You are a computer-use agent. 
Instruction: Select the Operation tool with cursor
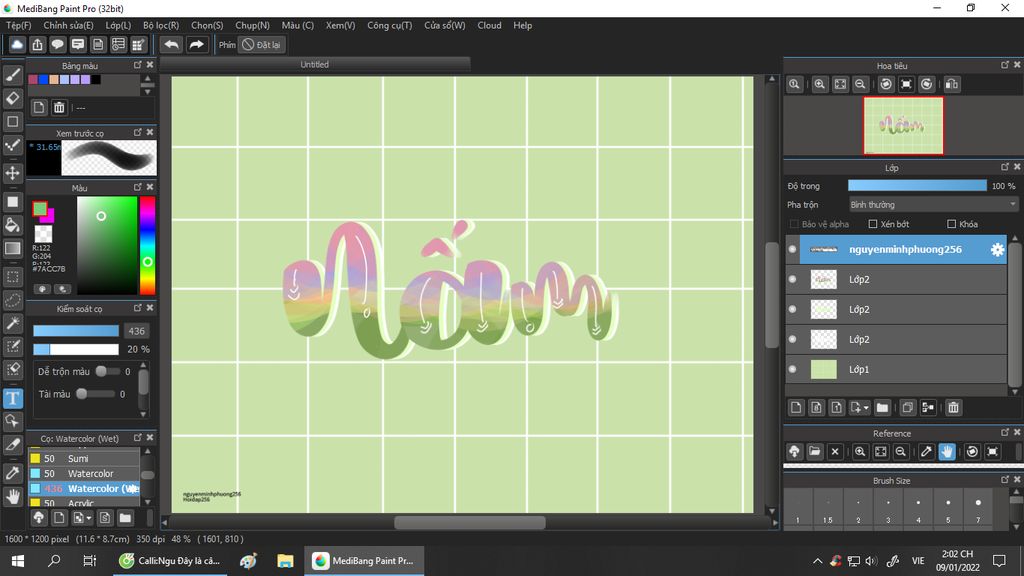12,421
